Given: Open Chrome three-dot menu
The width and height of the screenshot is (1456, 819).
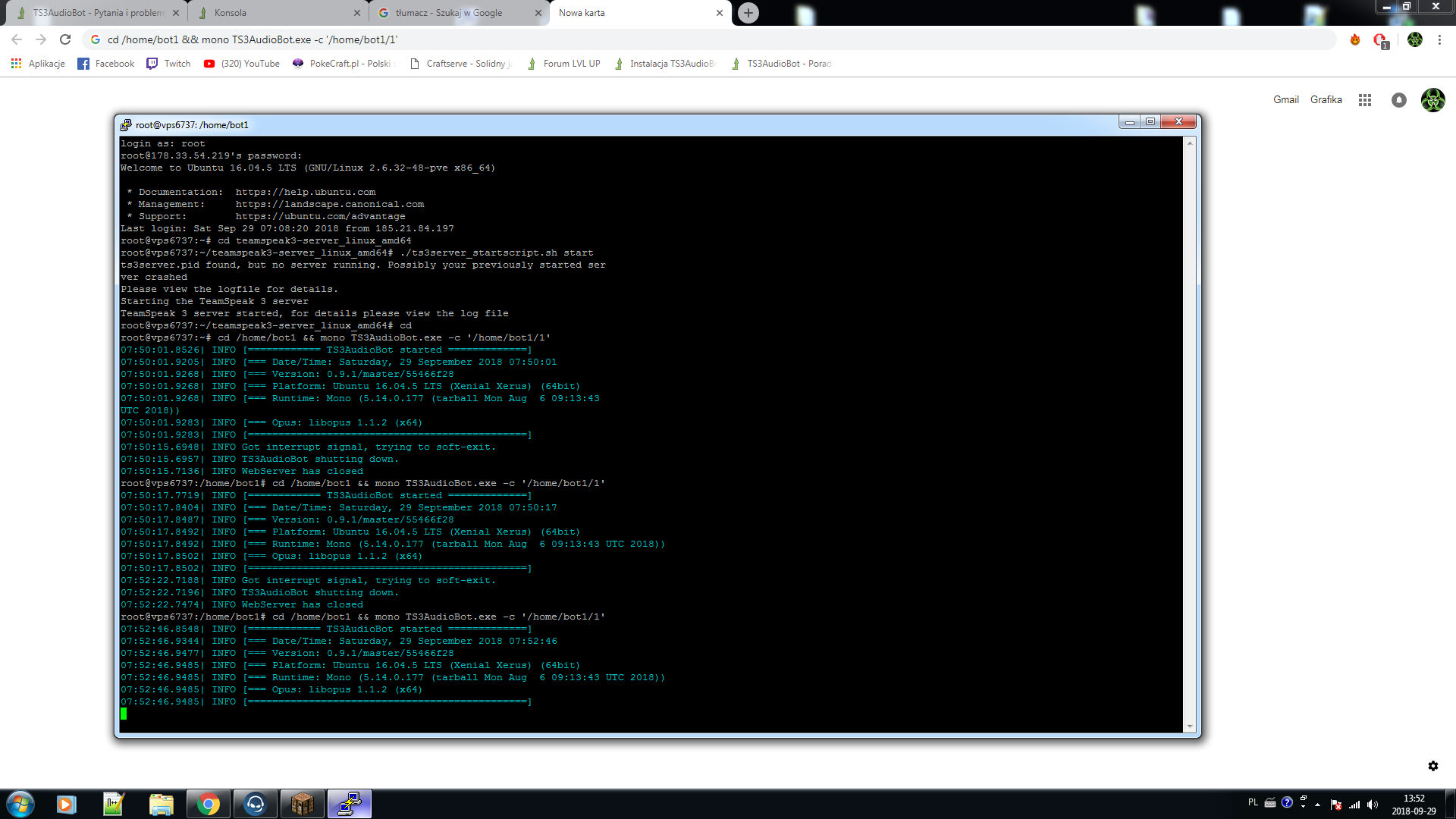Looking at the screenshot, I should point(1439,39).
